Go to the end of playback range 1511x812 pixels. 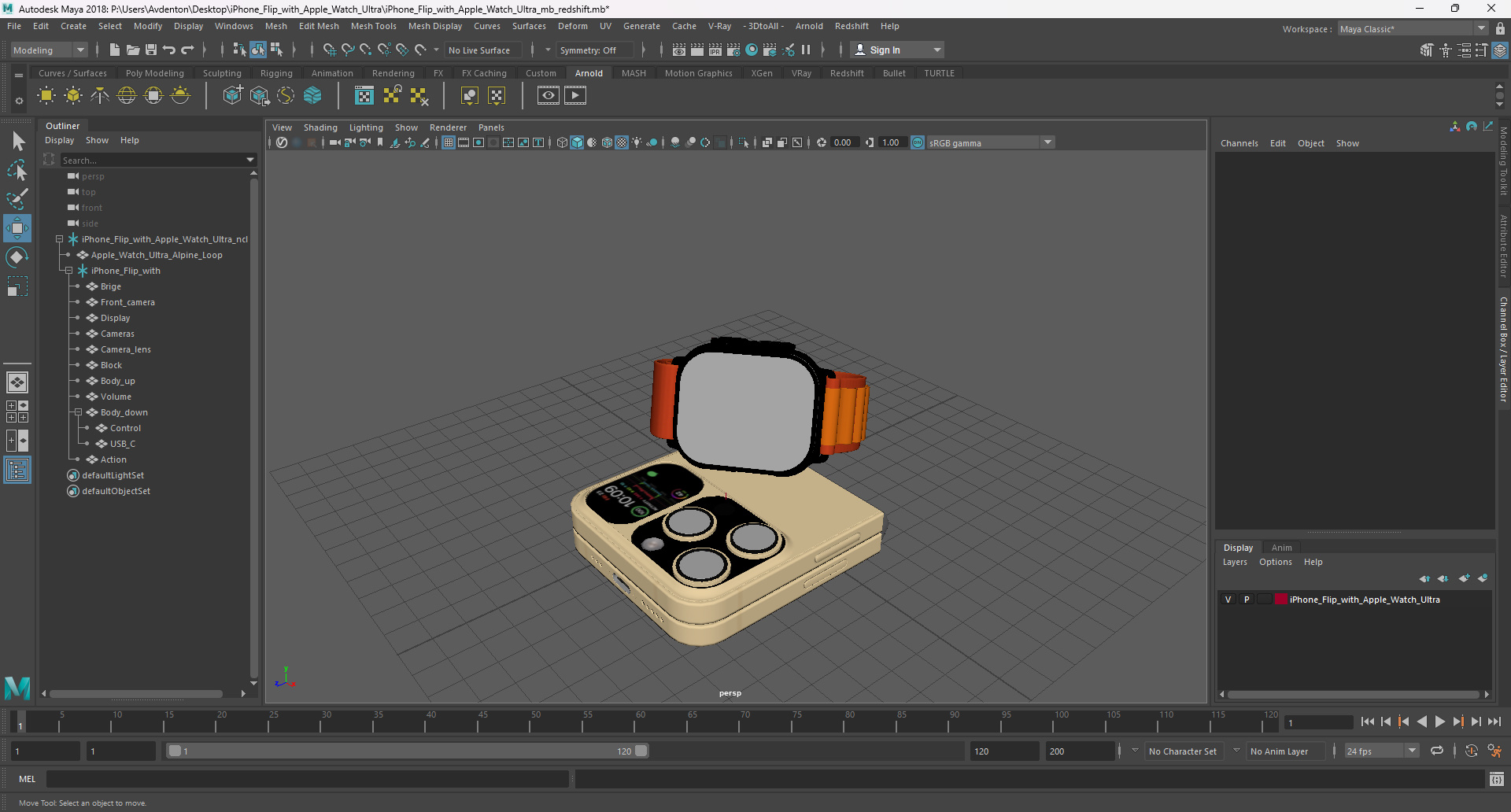[x=1494, y=722]
